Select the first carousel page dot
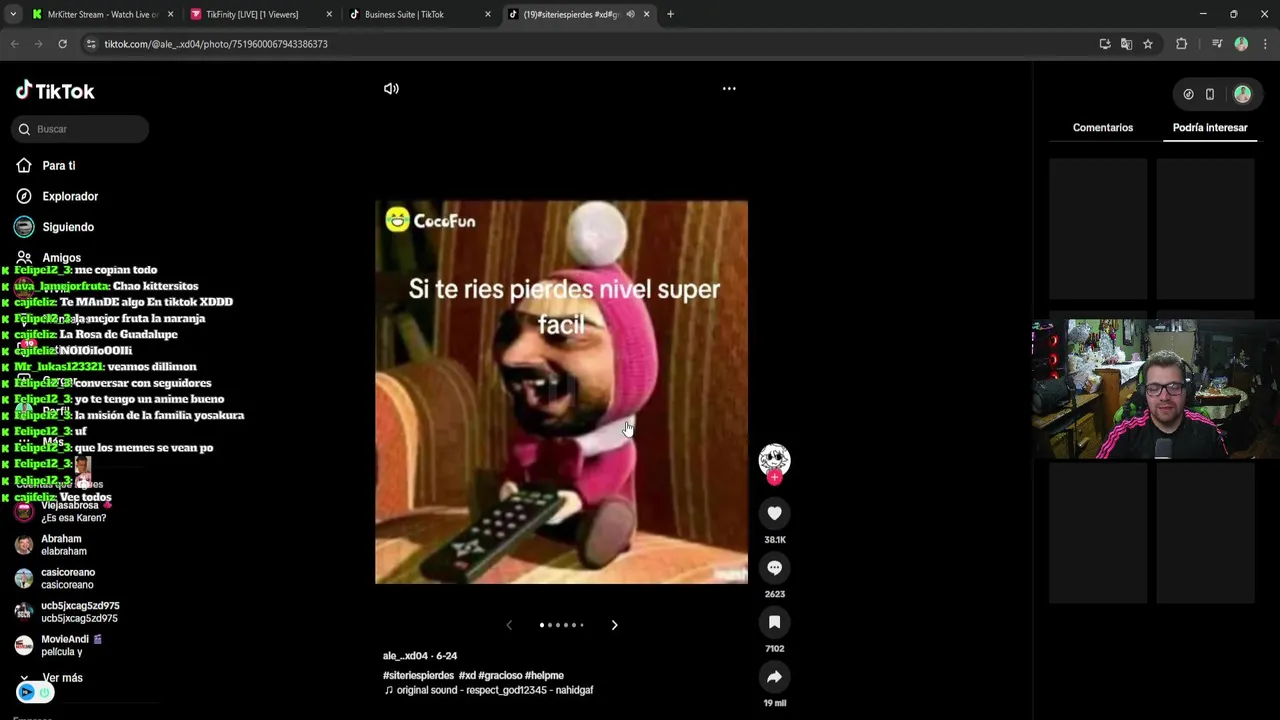1280x720 pixels. click(542, 625)
